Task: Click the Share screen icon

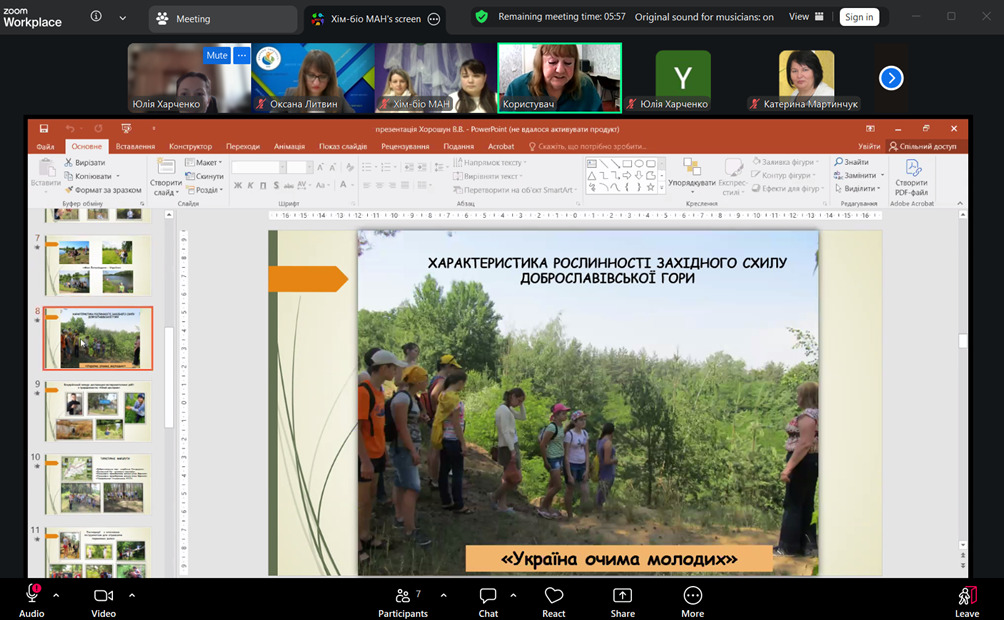Action: 622,596
